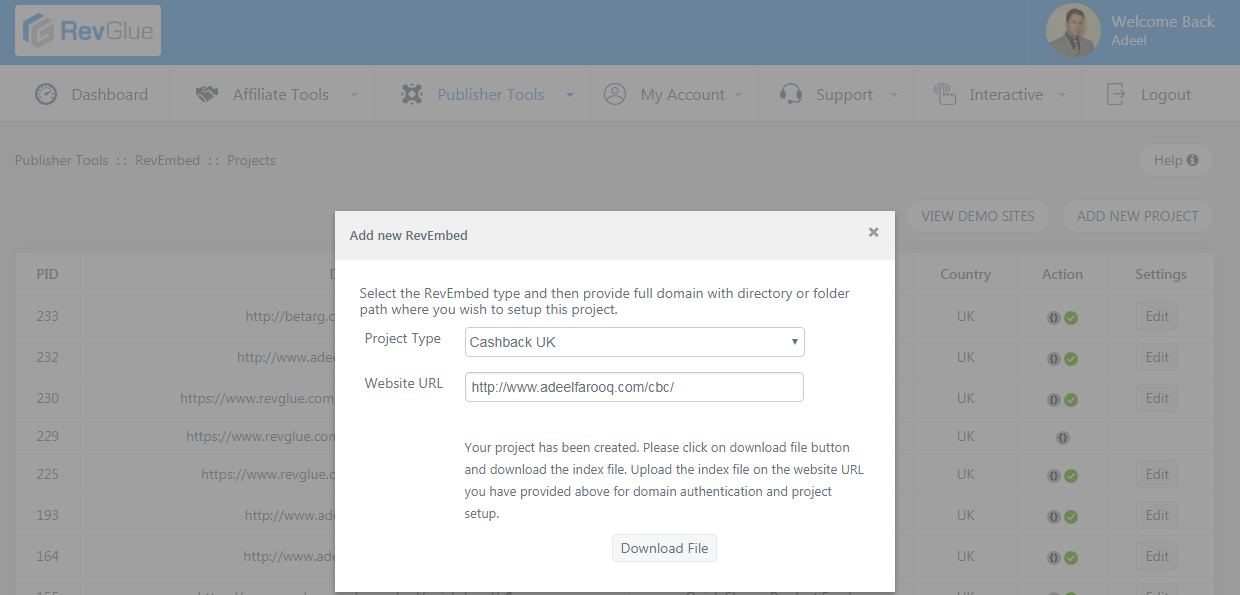This screenshot has width=1240, height=595.
Task: Click the Publisher Tools puzzle icon
Action: click(412, 94)
